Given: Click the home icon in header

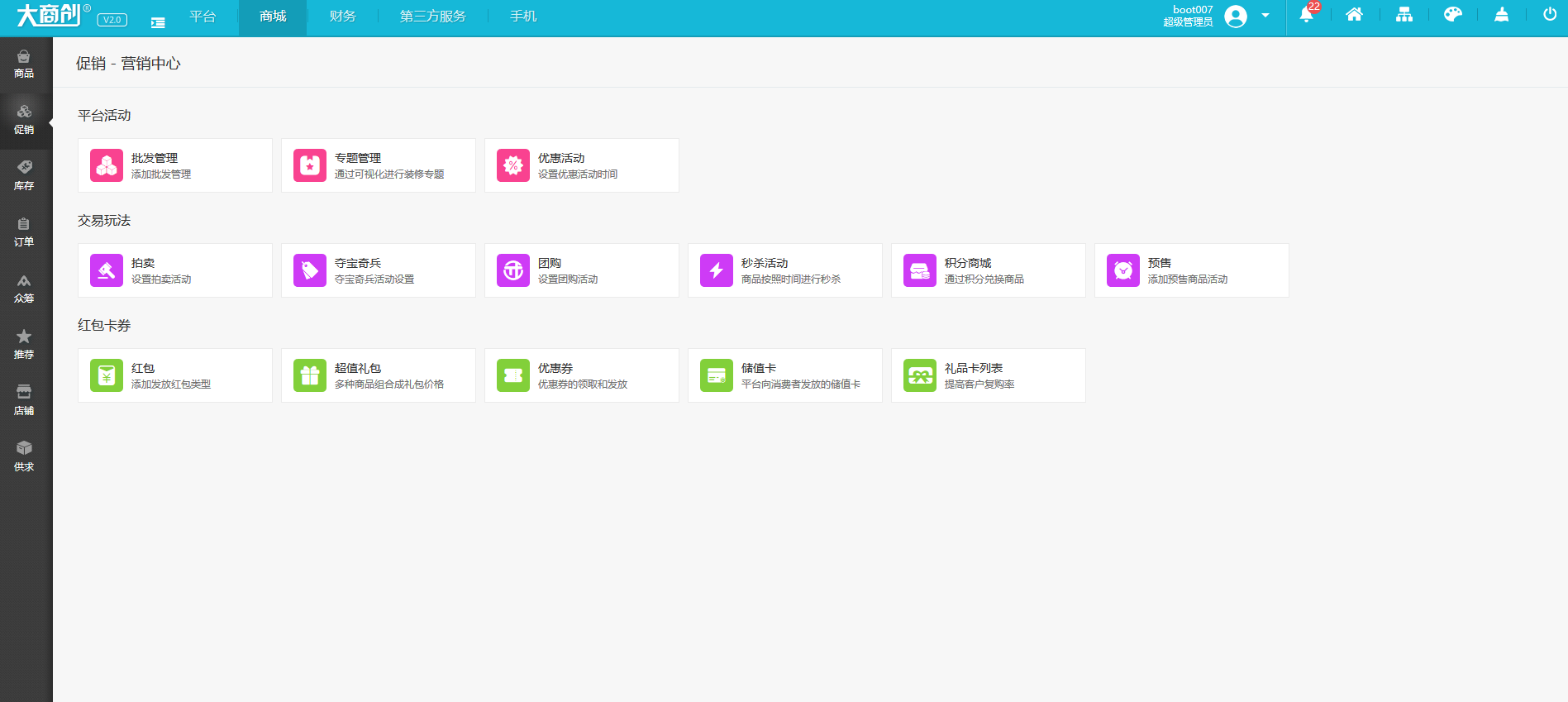Looking at the screenshot, I should pyautogui.click(x=1354, y=15).
